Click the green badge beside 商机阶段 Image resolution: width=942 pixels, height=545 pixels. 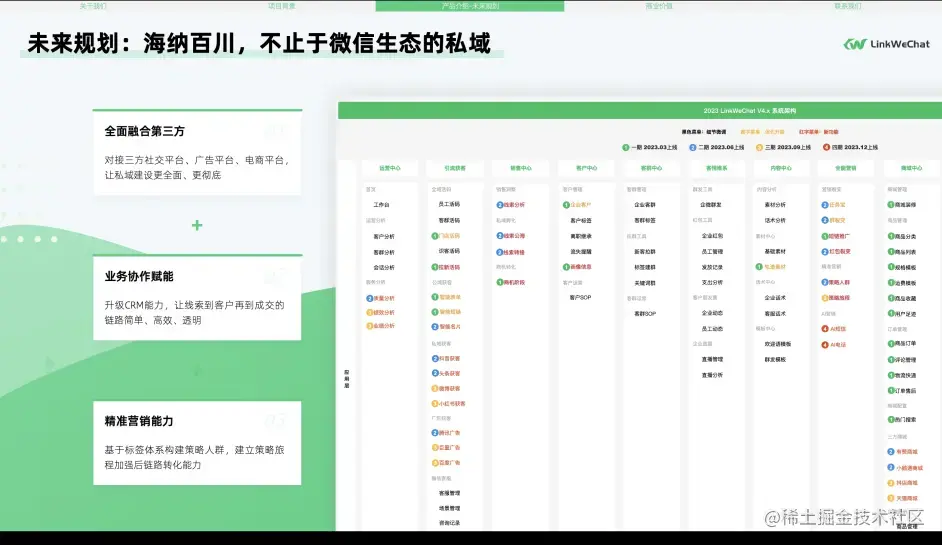pos(499,282)
